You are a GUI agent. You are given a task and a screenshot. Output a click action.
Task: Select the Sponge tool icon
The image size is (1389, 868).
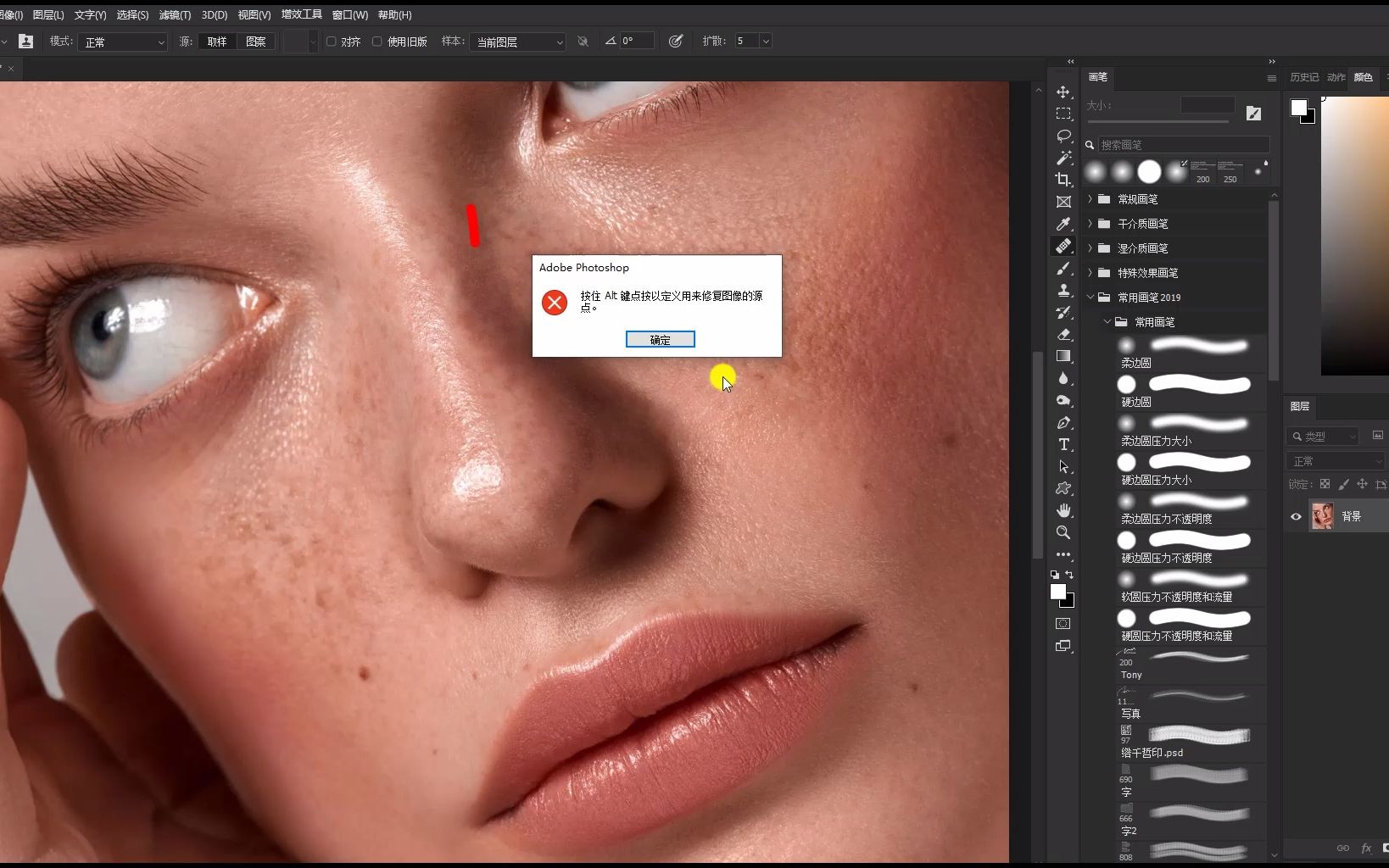pos(1063,400)
